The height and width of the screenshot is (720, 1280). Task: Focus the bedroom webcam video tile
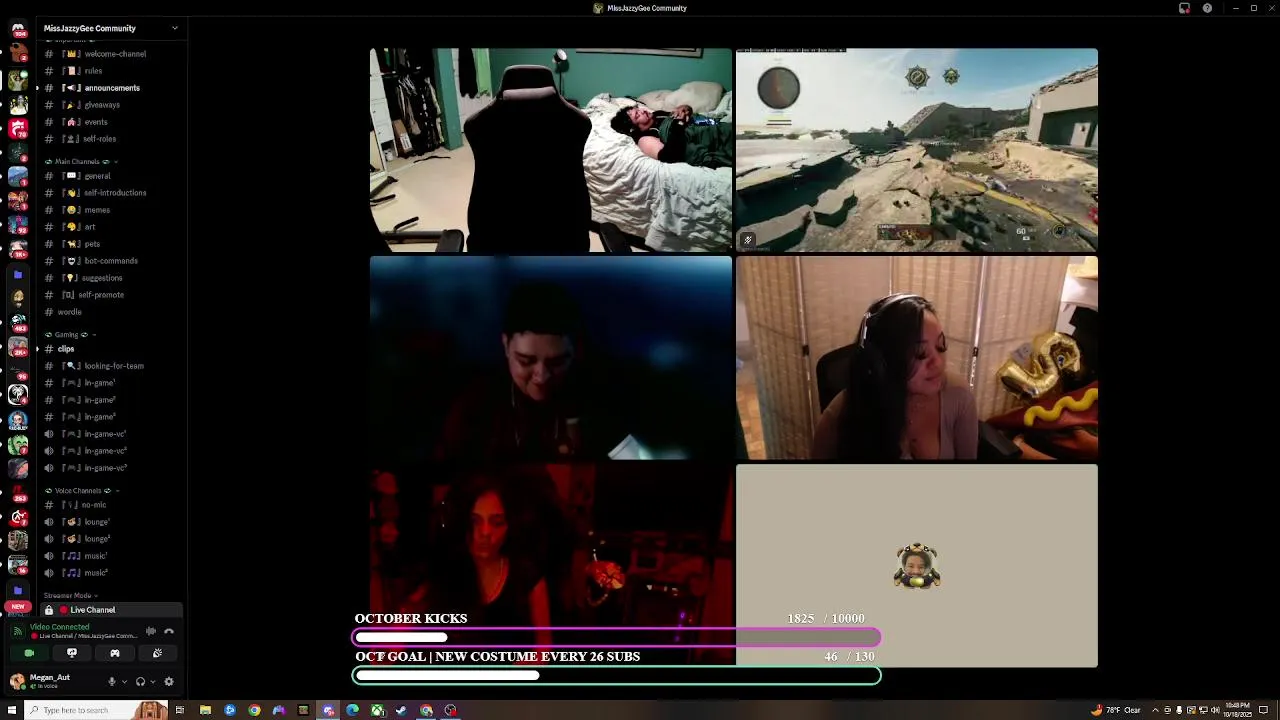pos(551,150)
